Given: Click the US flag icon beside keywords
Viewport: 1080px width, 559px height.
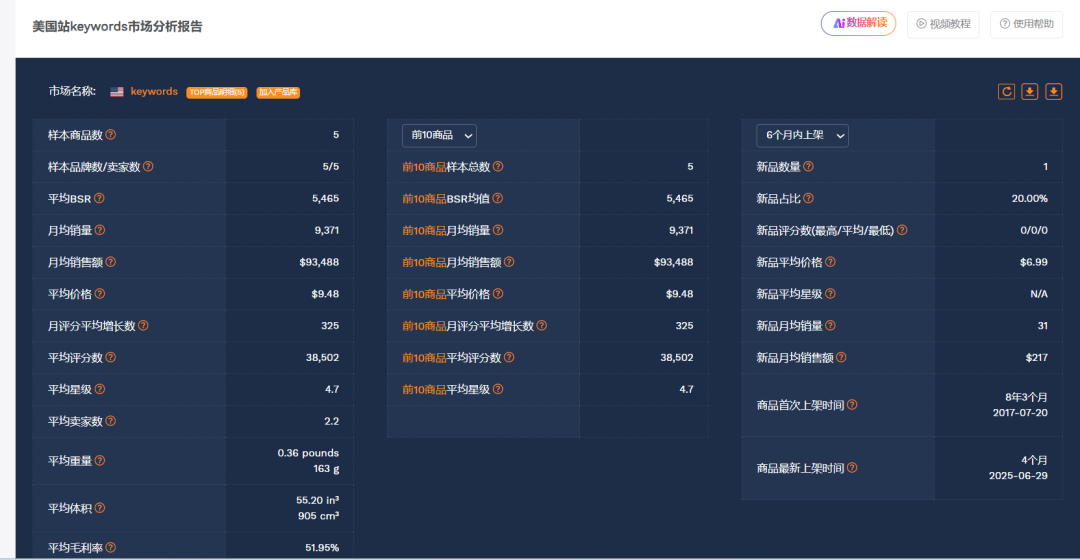Looking at the screenshot, I should (x=117, y=92).
